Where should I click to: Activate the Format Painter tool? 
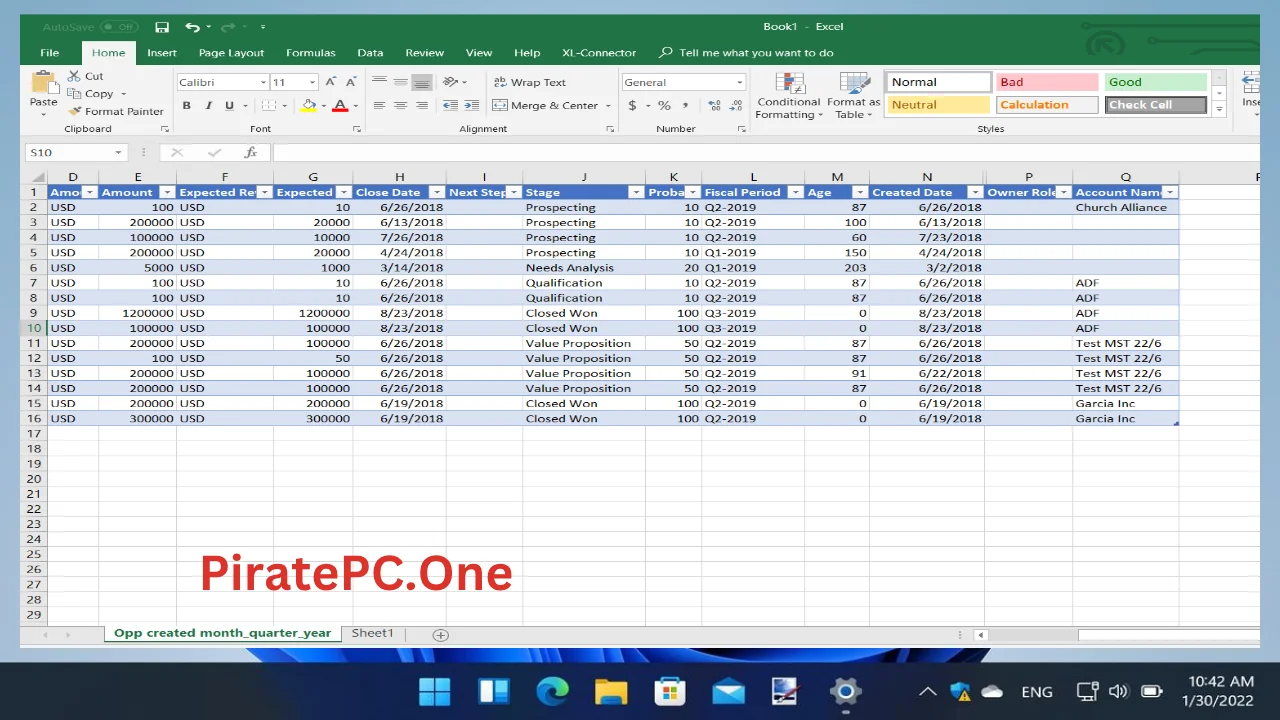[x=116, y=111]
